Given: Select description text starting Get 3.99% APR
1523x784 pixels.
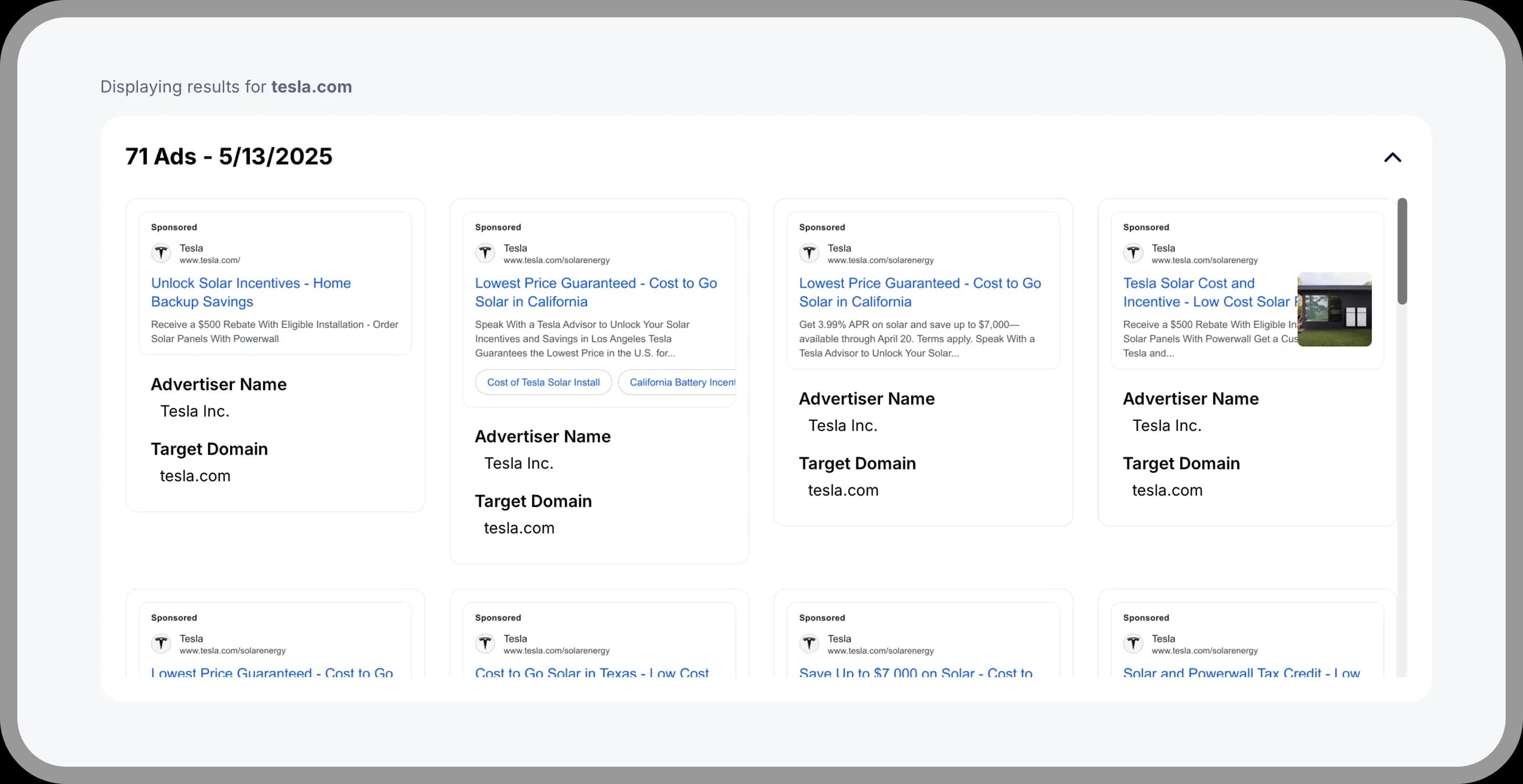Looking at the screenshot, I should (x=917, y=339).
